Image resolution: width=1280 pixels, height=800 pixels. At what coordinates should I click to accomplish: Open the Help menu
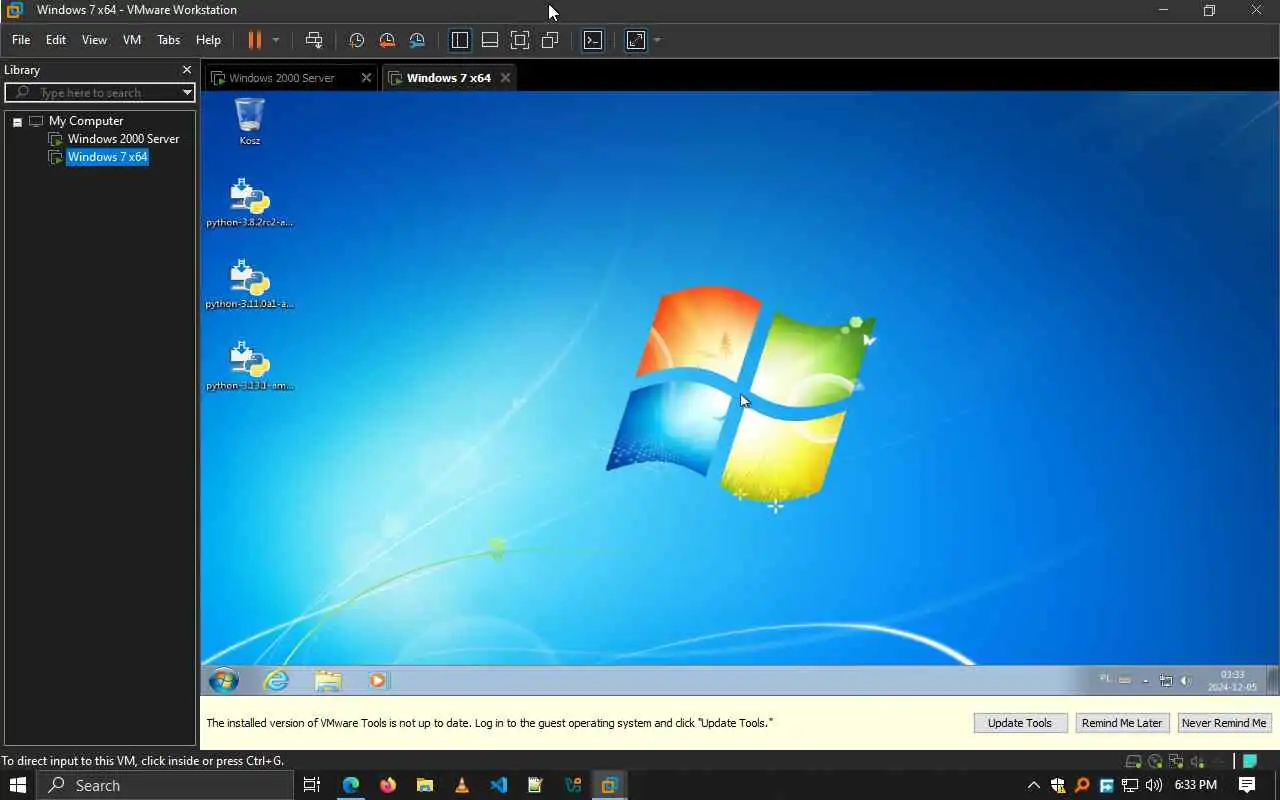[208, 40]
